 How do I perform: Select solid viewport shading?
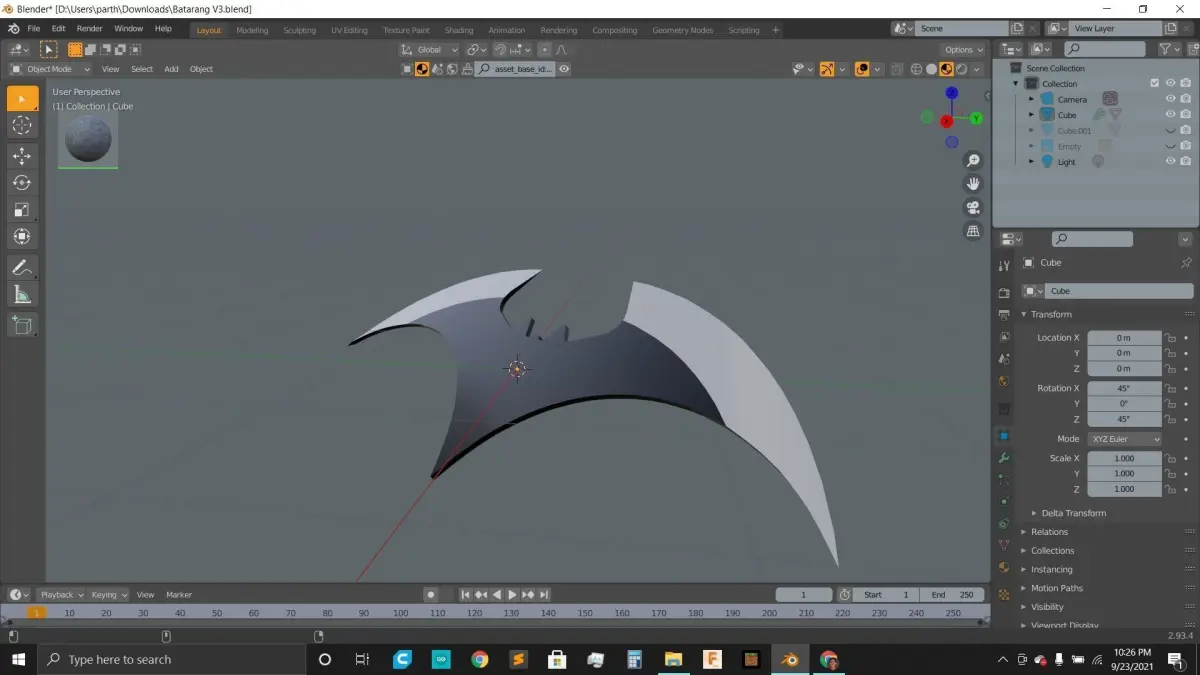click(x=931, y=69)
